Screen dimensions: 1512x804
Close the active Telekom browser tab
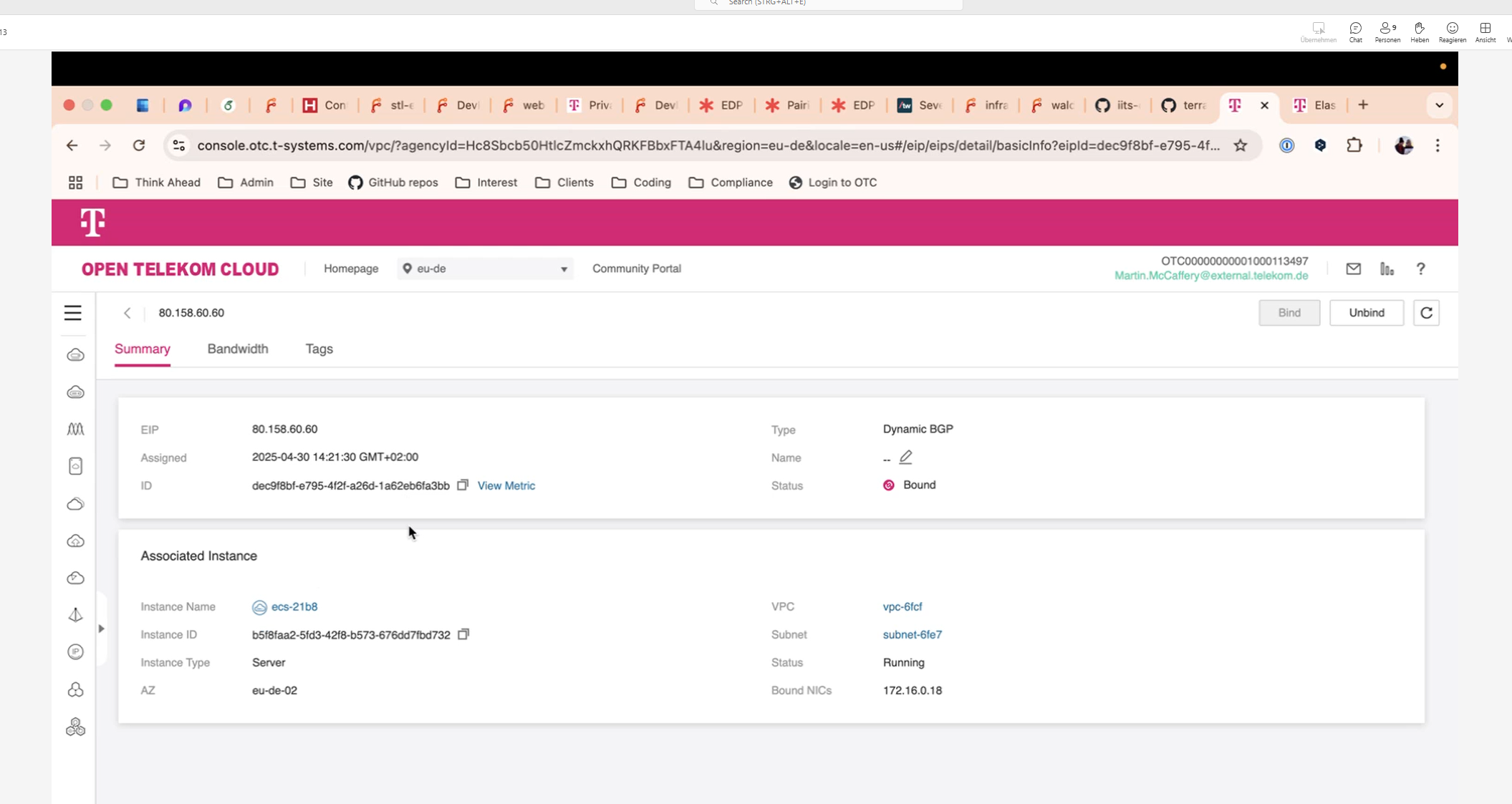[x=1264, y=105]
